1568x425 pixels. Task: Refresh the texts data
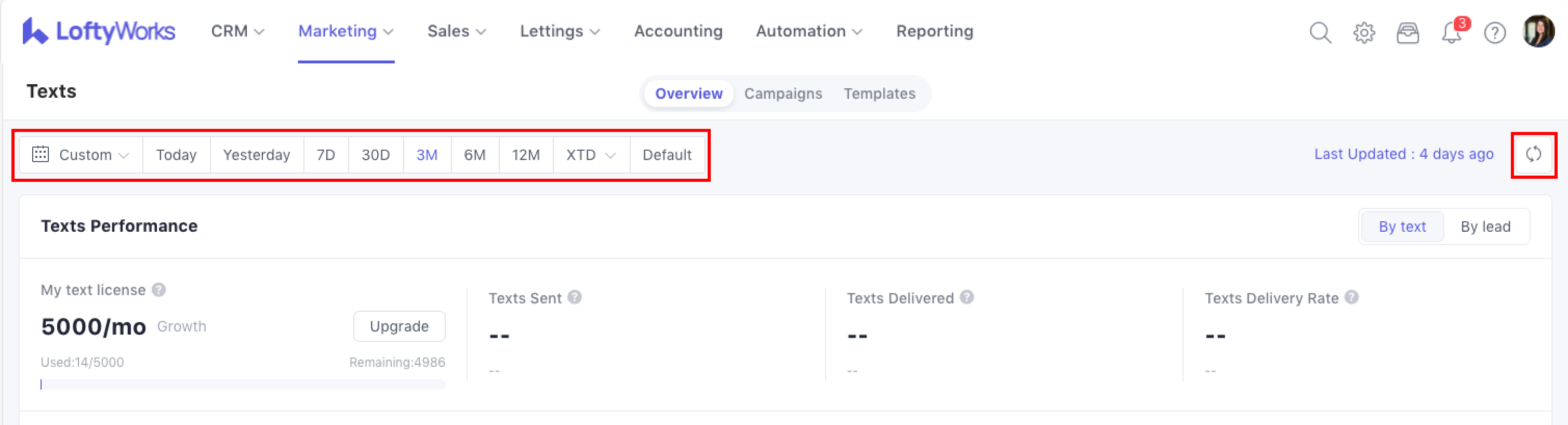coord(1533,155)
